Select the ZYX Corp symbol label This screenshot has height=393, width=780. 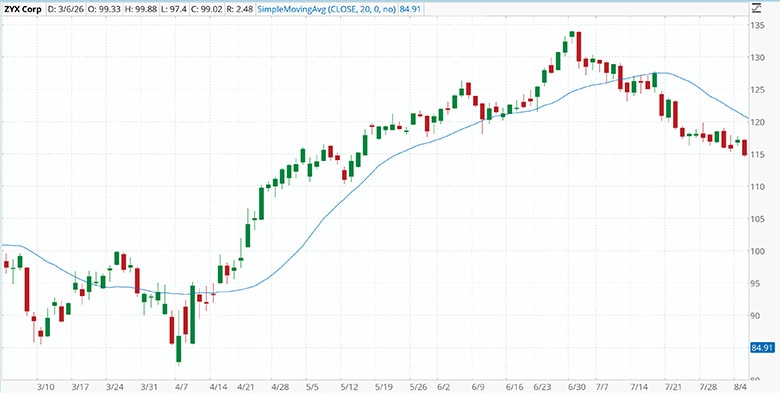[23, 9]
